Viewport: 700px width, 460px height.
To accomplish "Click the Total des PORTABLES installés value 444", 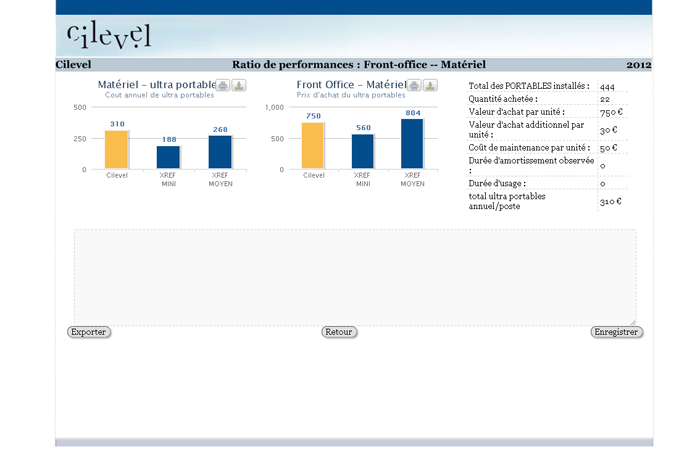I will [x=607, y=87].
